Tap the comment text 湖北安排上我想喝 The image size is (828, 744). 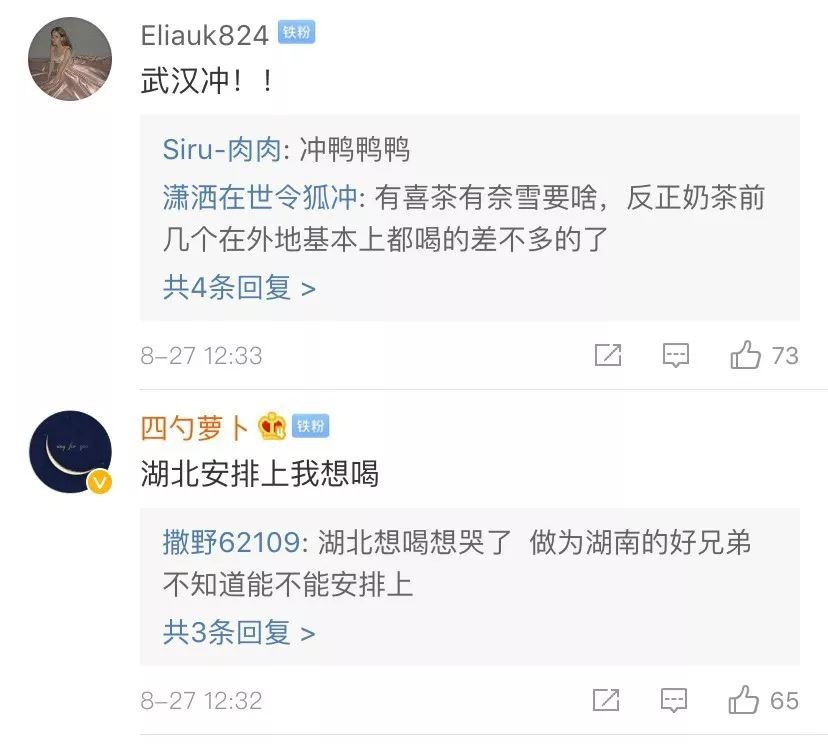pos(260,473)
